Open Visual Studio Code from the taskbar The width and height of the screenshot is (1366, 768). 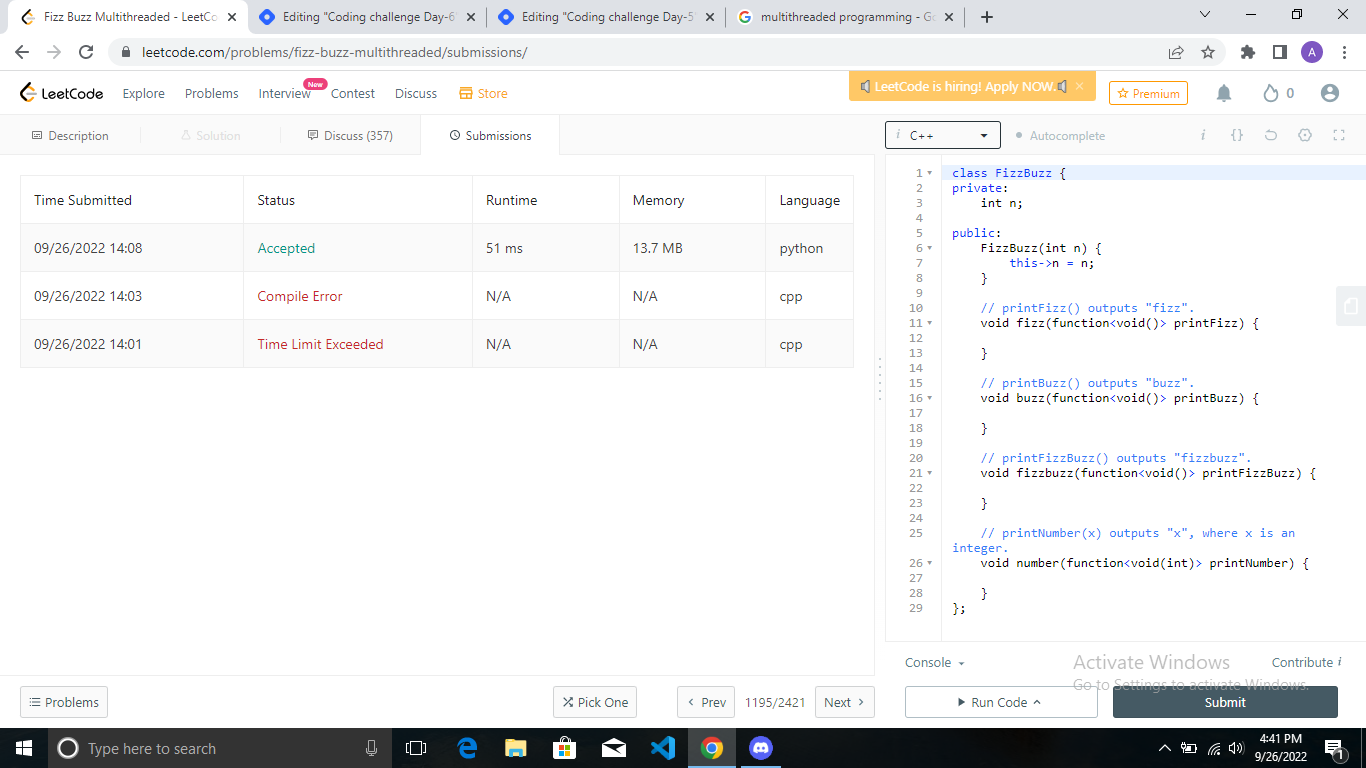point(663,748)
